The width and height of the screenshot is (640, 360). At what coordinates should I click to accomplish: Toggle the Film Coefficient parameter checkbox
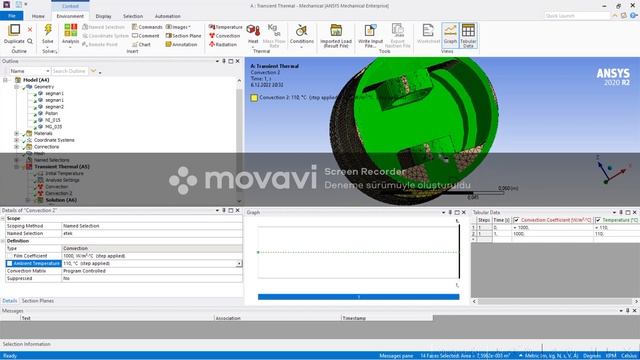(x=9, y=256)
